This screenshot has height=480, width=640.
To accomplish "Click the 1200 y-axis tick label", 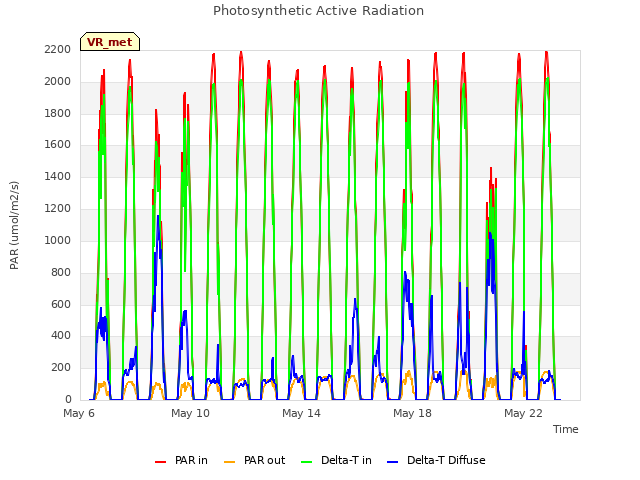I will point(58,209).
